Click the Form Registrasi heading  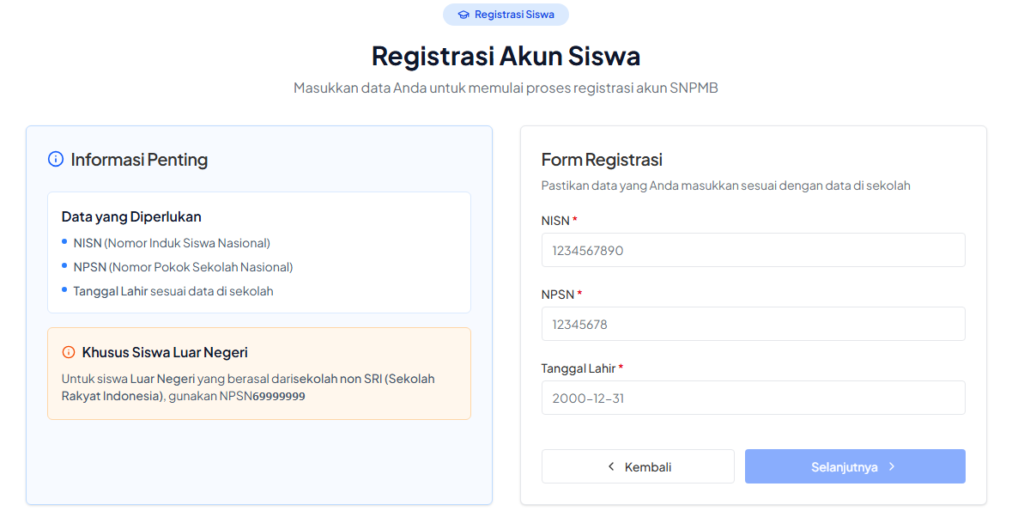[x=602, y=160]
